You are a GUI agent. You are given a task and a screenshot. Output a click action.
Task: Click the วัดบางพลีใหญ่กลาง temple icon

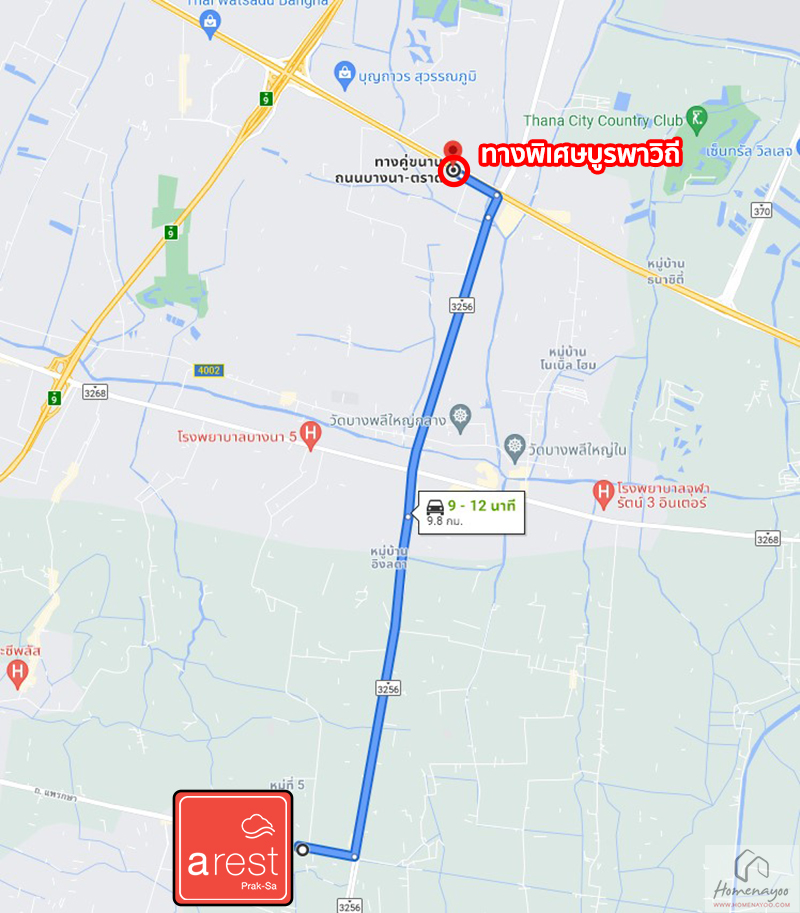tap(461, 418)
